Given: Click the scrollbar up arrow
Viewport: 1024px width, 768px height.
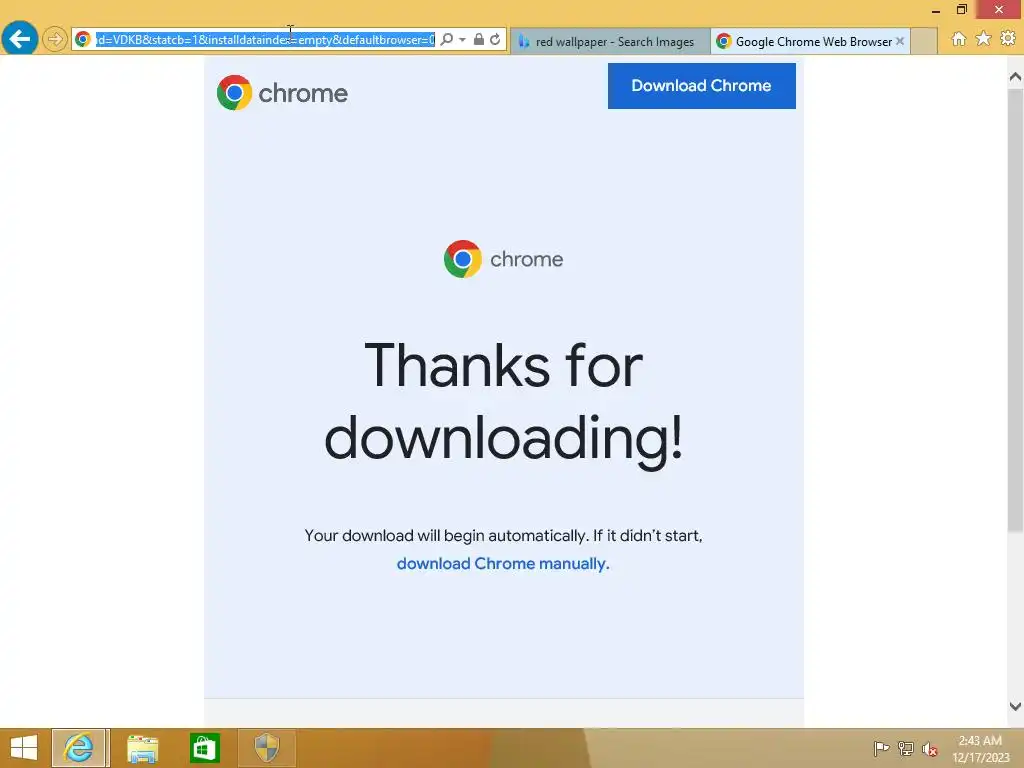Looking at the screenshot, I should [x=1015, y=77].
